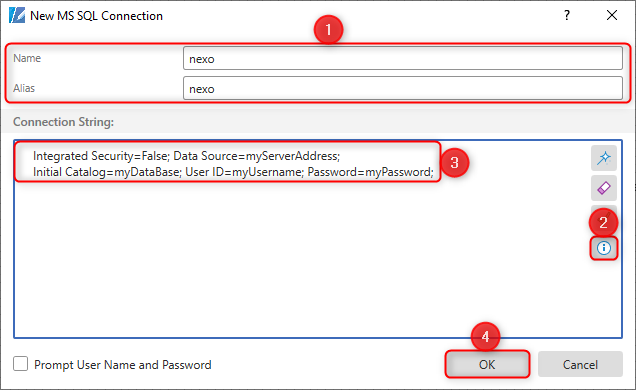Screen dimensions: 636x390
Task: Click the help question mark button
Action: coord(567,15)
